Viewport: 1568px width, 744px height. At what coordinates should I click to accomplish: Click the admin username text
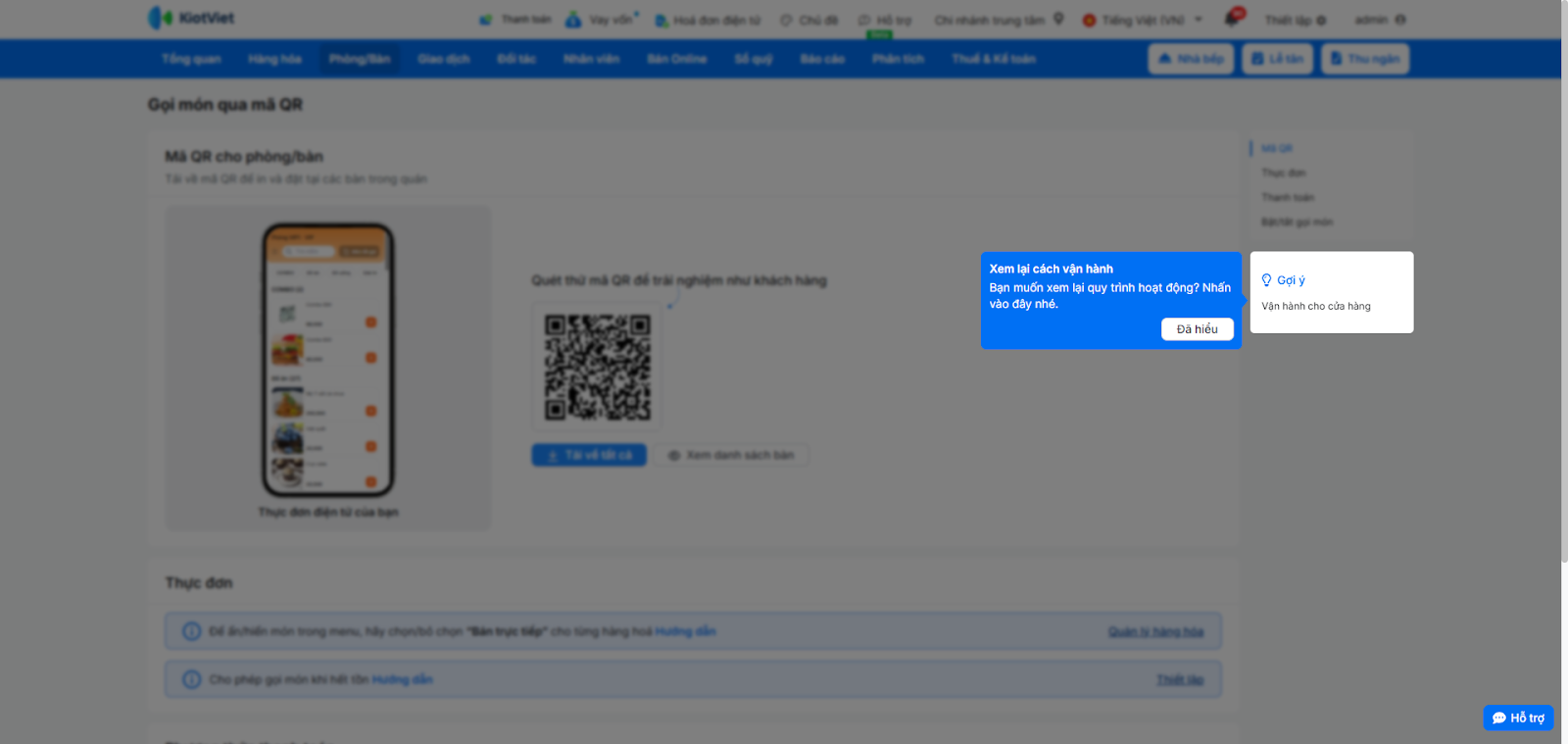[x=1371, y=20]
